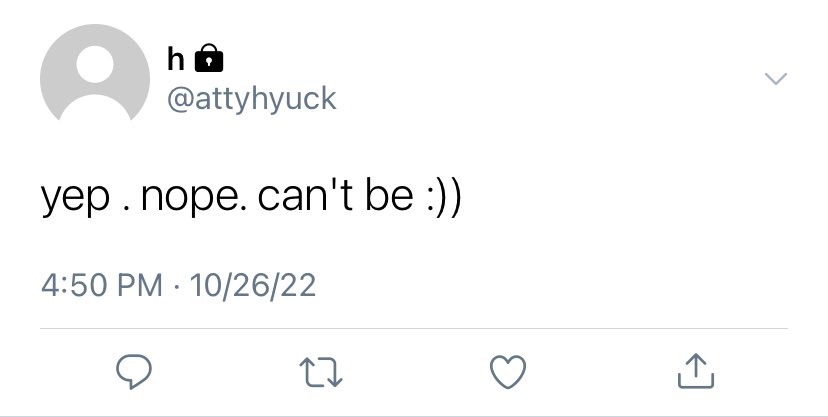828x417 pixels.
Task: Click empty space between heart and share icons
Action: click(602, 372)
